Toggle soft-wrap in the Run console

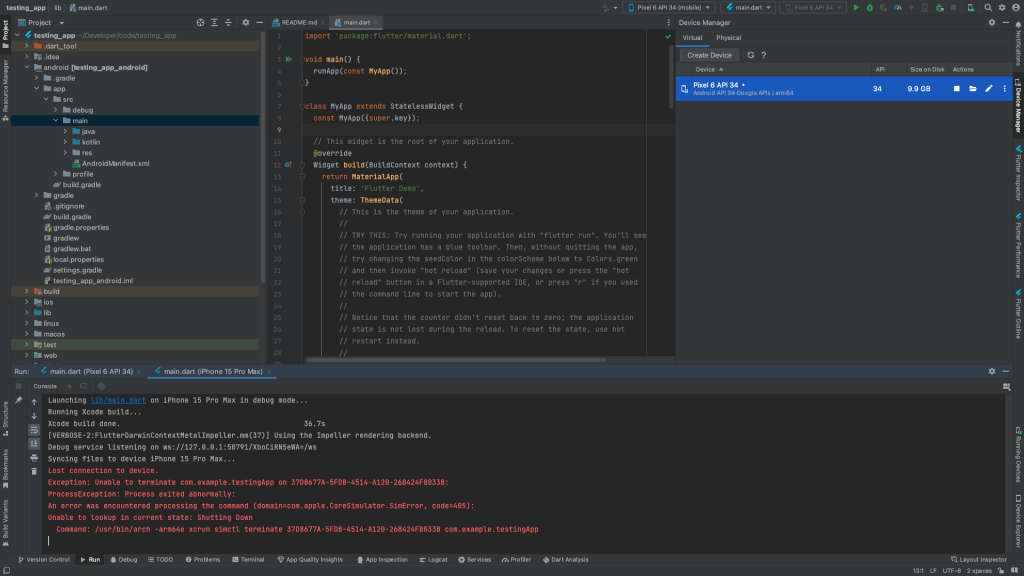(34, 429)
